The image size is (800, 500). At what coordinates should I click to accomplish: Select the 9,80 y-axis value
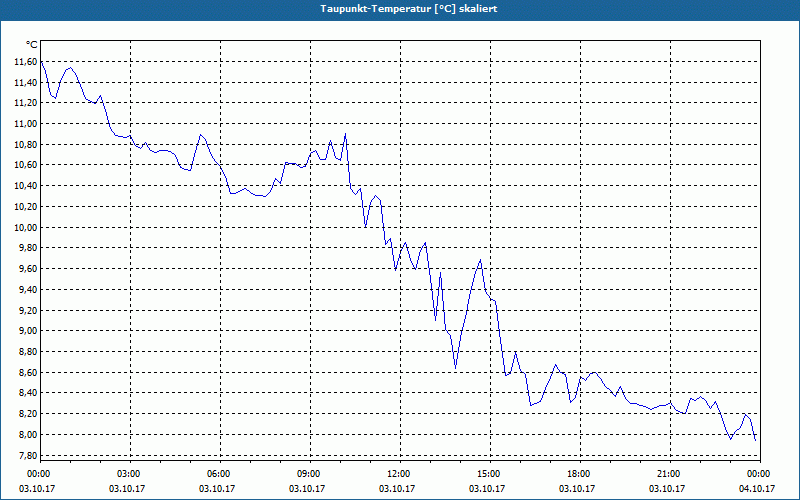(28, 248)
